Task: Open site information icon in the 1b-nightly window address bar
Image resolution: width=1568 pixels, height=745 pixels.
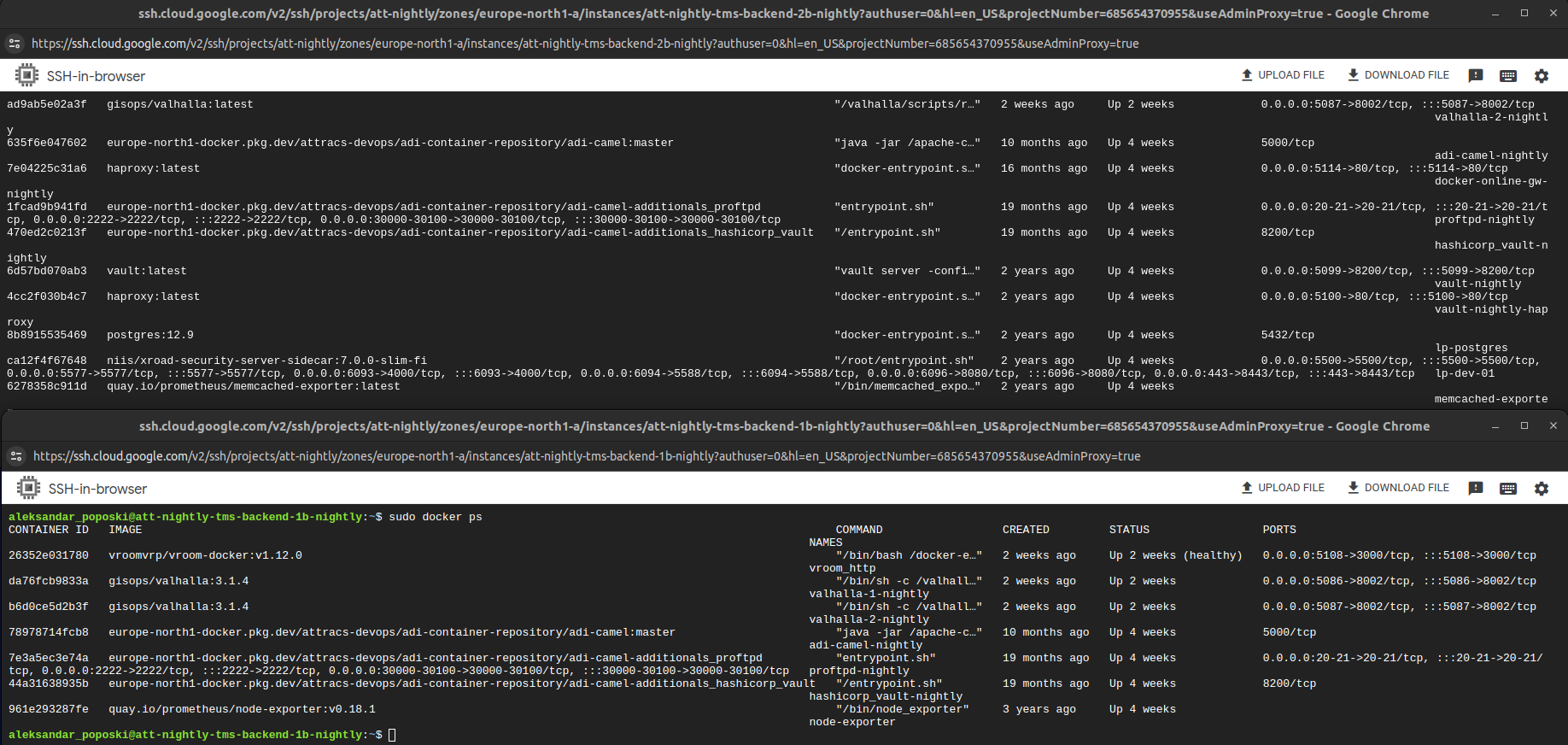Action: coord(15,456)
